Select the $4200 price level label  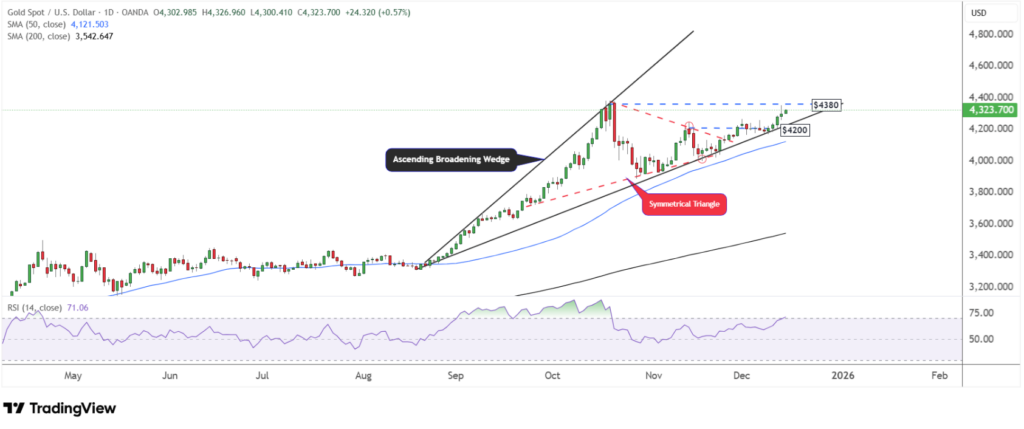click(795, 129)
